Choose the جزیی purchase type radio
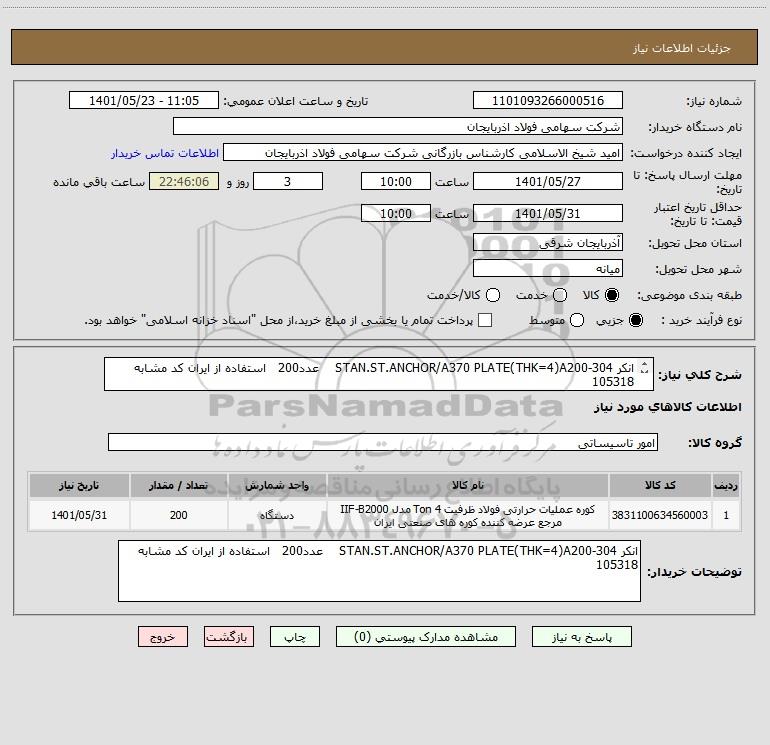This screenshot has width=770, height=745. coord(636,320)
